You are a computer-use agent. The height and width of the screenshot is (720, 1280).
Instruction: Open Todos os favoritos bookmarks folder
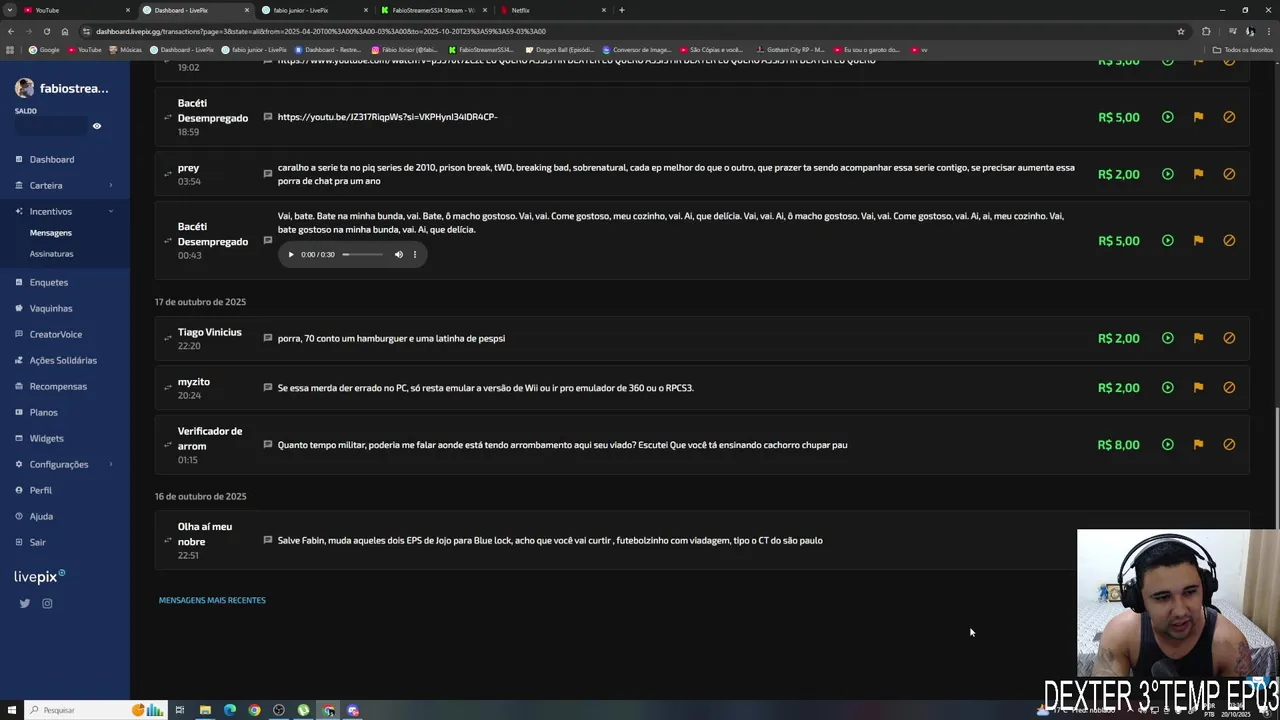click(x=1242, y=49)
